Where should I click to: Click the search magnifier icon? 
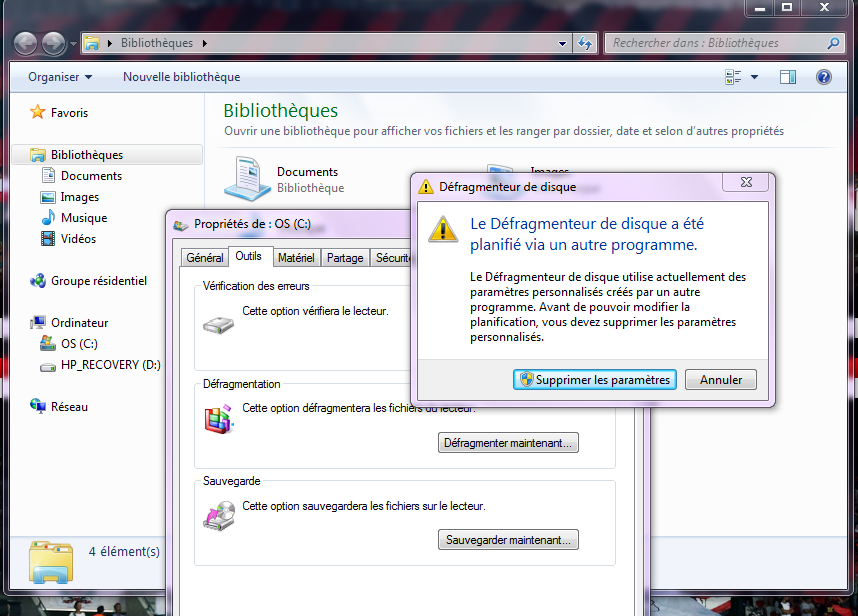click(833, 44)
